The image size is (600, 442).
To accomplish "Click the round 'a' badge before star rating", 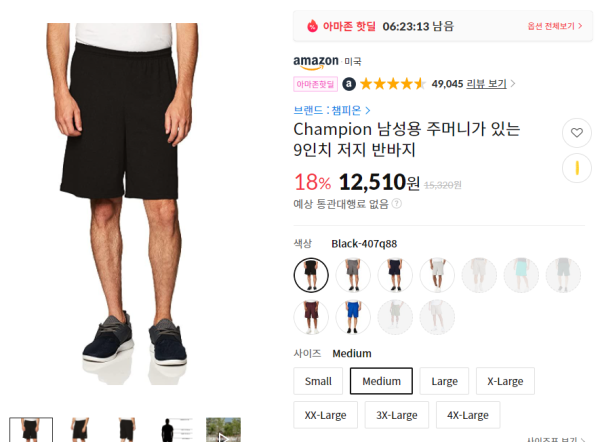I will pos(349,84).
